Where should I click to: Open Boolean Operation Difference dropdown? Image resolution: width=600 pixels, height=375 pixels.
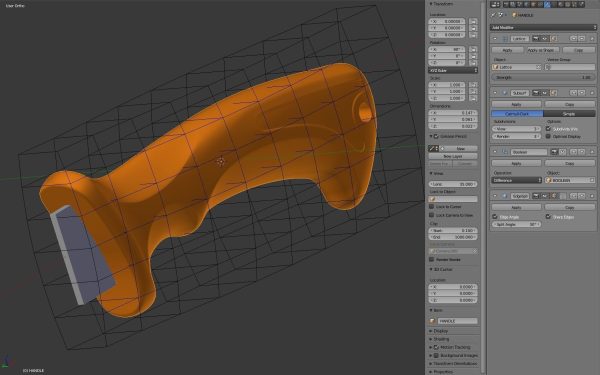pyautogui.click(x=517, y=180)
